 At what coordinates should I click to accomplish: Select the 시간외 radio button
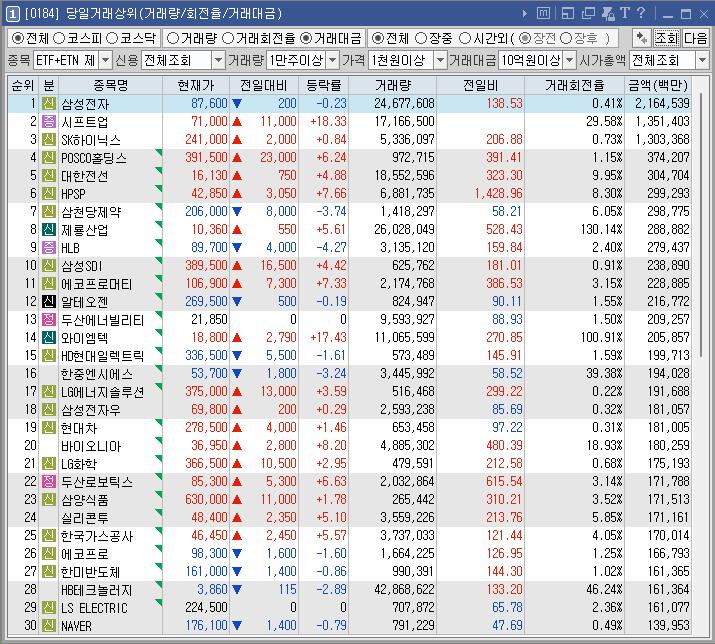click(465, 38)
